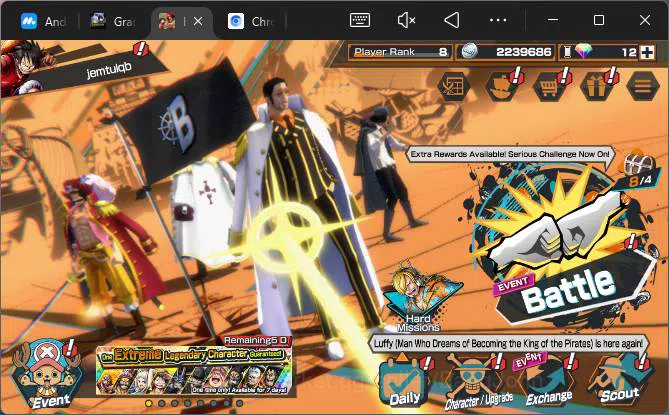Read the Extra Rewards Available notice

[510, 154]
